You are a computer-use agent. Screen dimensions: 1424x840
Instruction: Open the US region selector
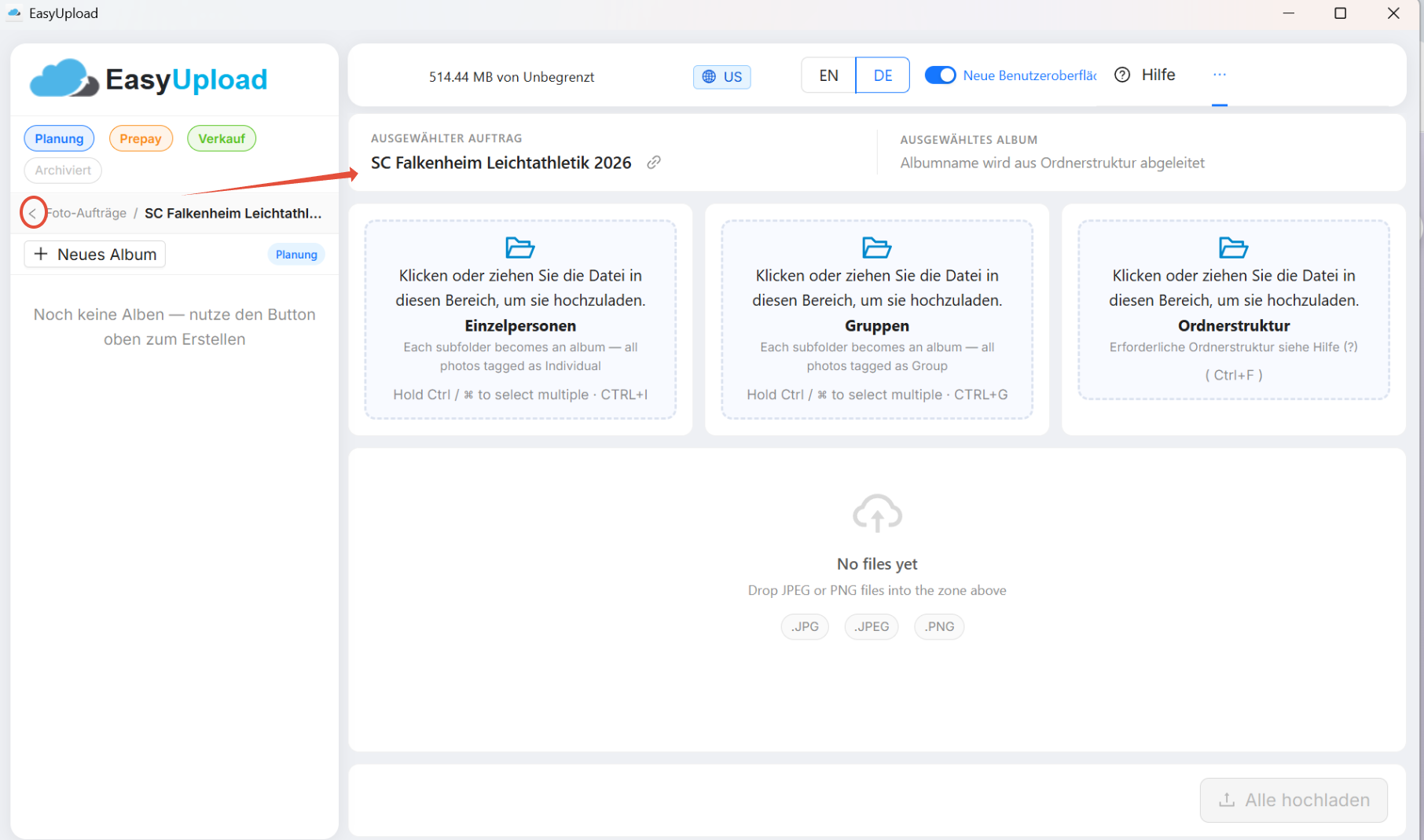(722, 76)
